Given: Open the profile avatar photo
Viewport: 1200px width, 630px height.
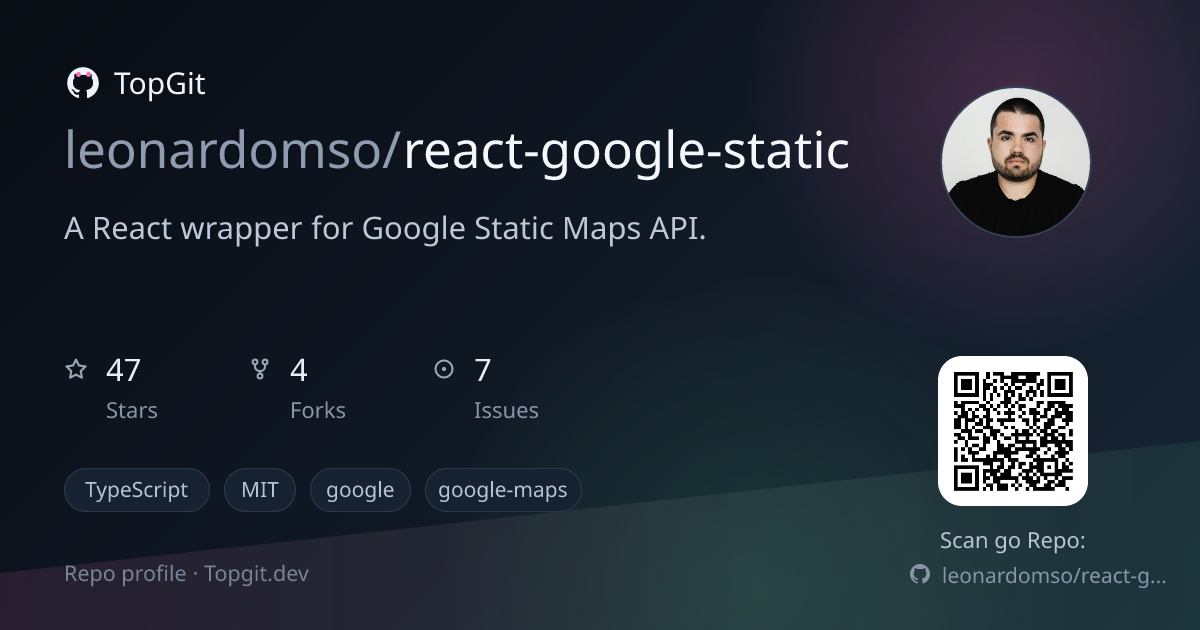Looking at the screenshot, I should tap(1016, 162).
